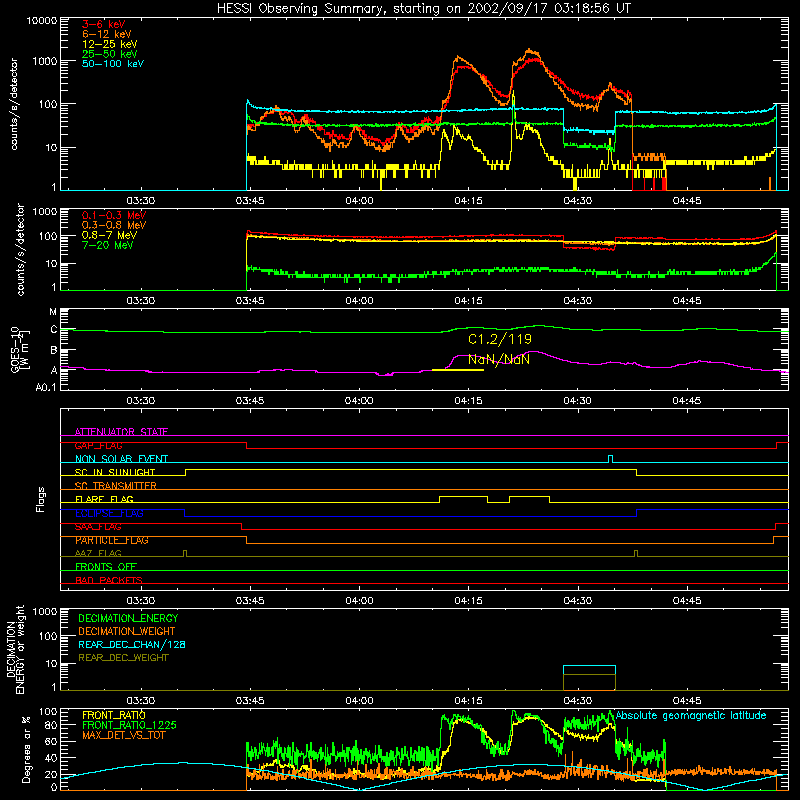This screenshot has width=800, height=800.
Task: Click the 0.1-0.3 MeV legend entry
Action: (114, 215)
